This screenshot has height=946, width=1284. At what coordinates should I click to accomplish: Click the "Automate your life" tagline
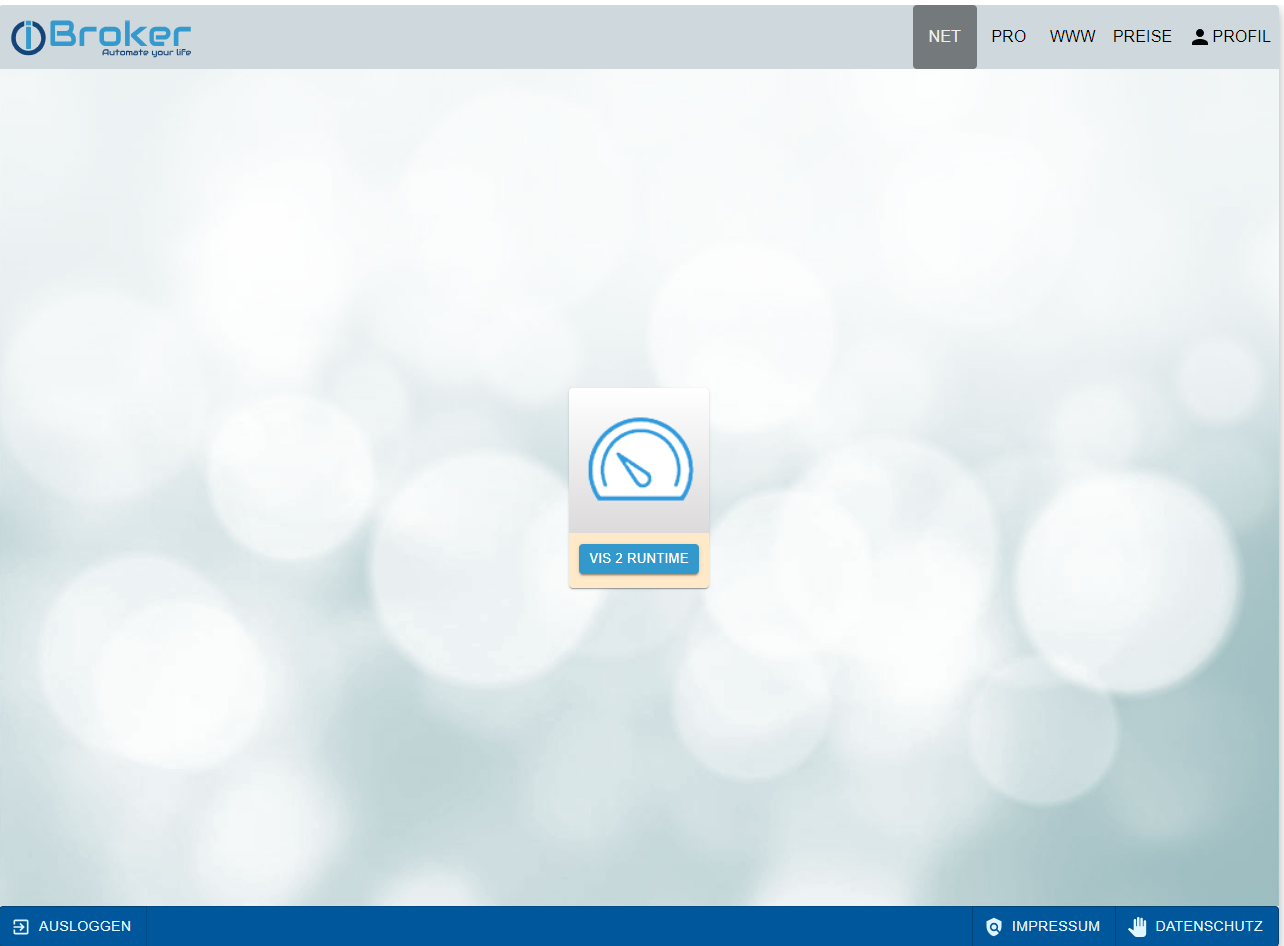point(146,53)
